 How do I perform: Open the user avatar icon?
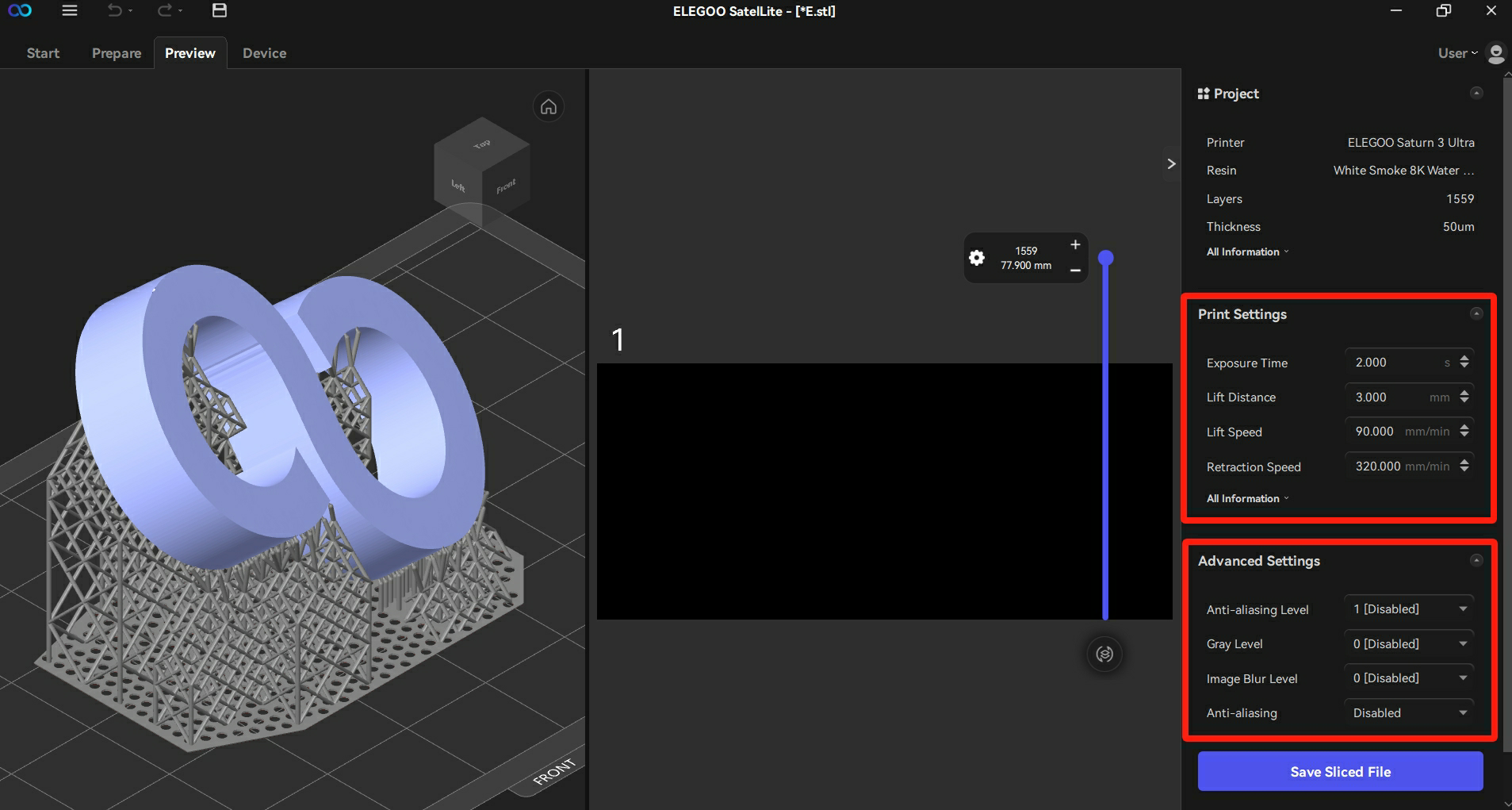coord(1495,53)
